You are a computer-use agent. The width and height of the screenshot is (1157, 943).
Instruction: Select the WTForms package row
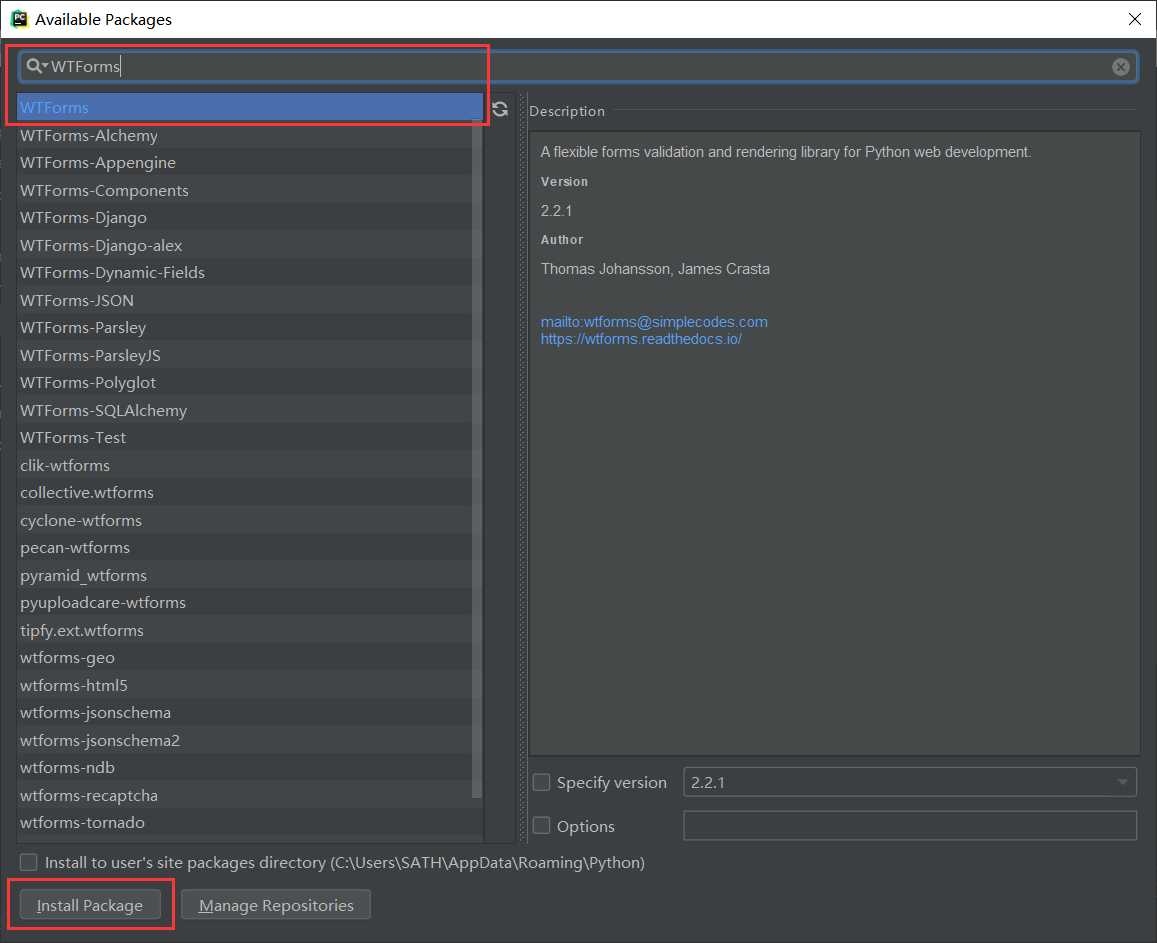tap(250, 108)
